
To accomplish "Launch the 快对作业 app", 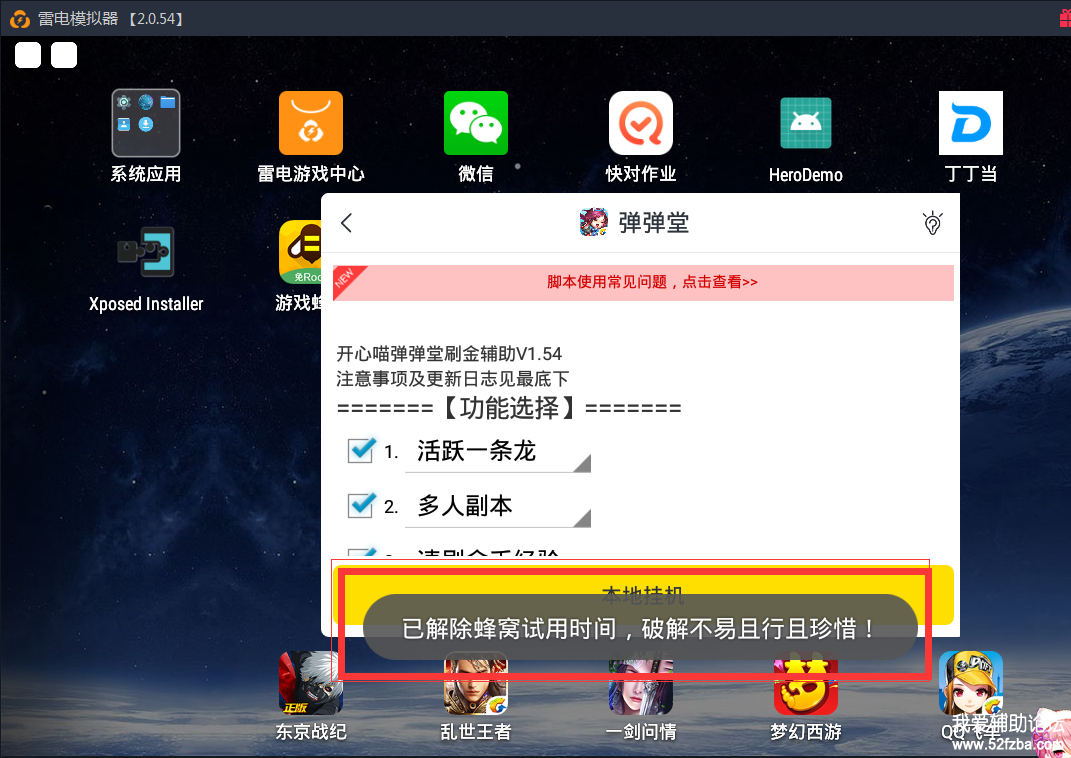I will pyautogui.click(x=641, y=123).
